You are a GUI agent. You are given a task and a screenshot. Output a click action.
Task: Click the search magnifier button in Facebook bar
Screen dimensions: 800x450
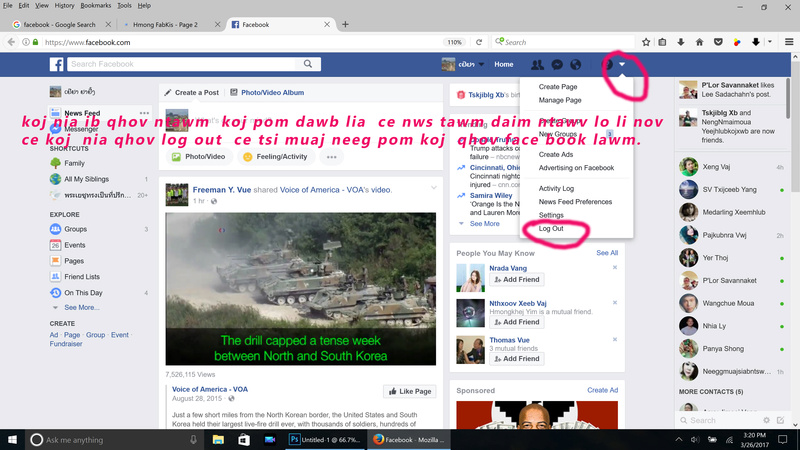pyautogui.click(x=308, y=64)
